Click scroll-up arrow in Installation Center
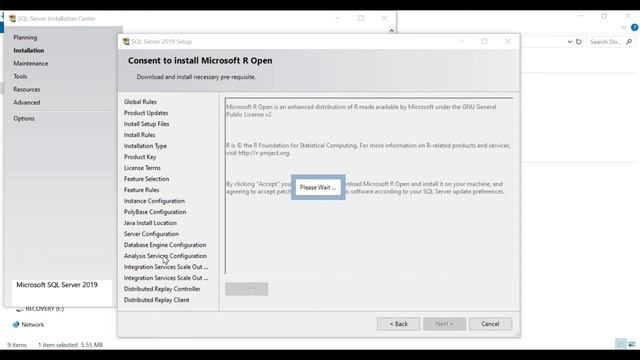The width and height of the screenshot is (640, 360). (391, 30)
